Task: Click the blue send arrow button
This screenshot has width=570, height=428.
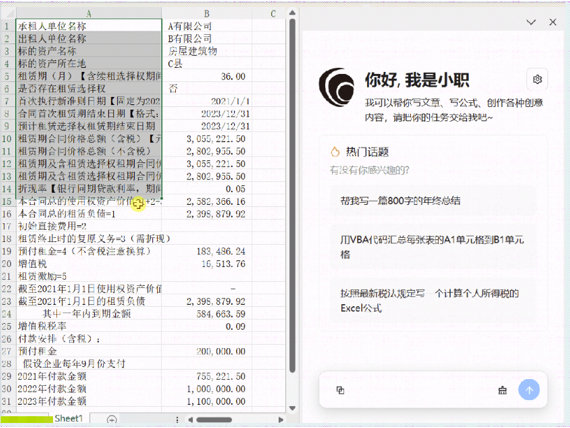Action: pyautogui.click(x=529, y=390)
